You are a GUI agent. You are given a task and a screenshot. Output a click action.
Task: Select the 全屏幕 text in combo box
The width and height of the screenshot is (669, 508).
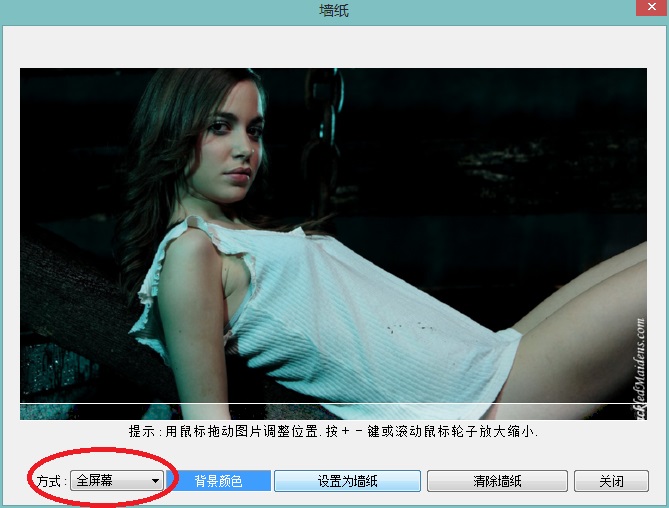95,481
